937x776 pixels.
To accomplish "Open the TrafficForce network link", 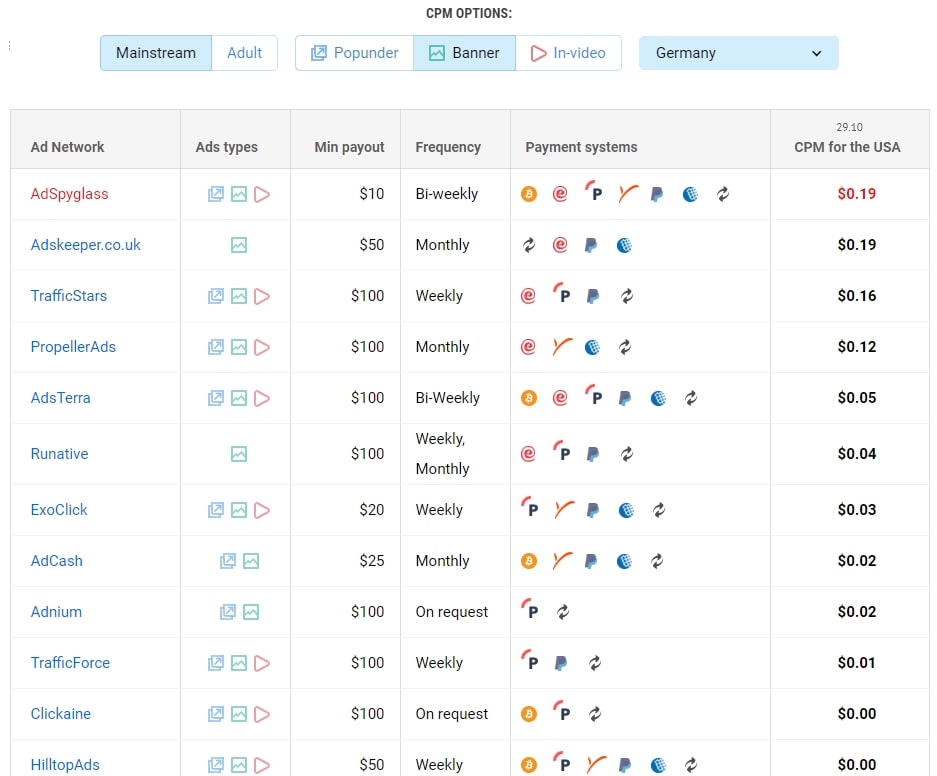I will [x=70, y=662].
